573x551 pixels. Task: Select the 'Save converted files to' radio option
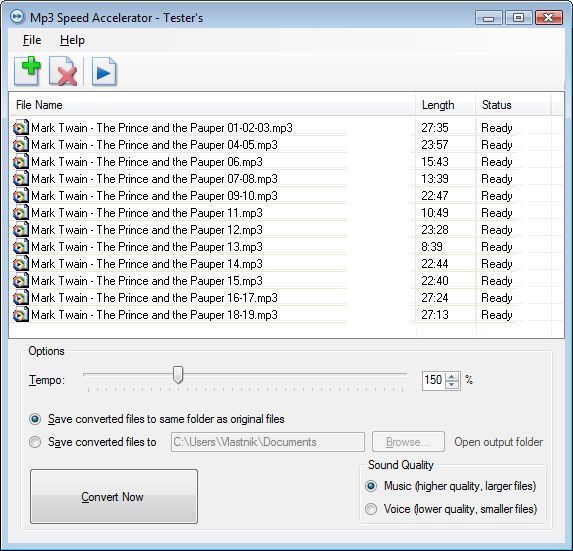(x=35, y=442)
